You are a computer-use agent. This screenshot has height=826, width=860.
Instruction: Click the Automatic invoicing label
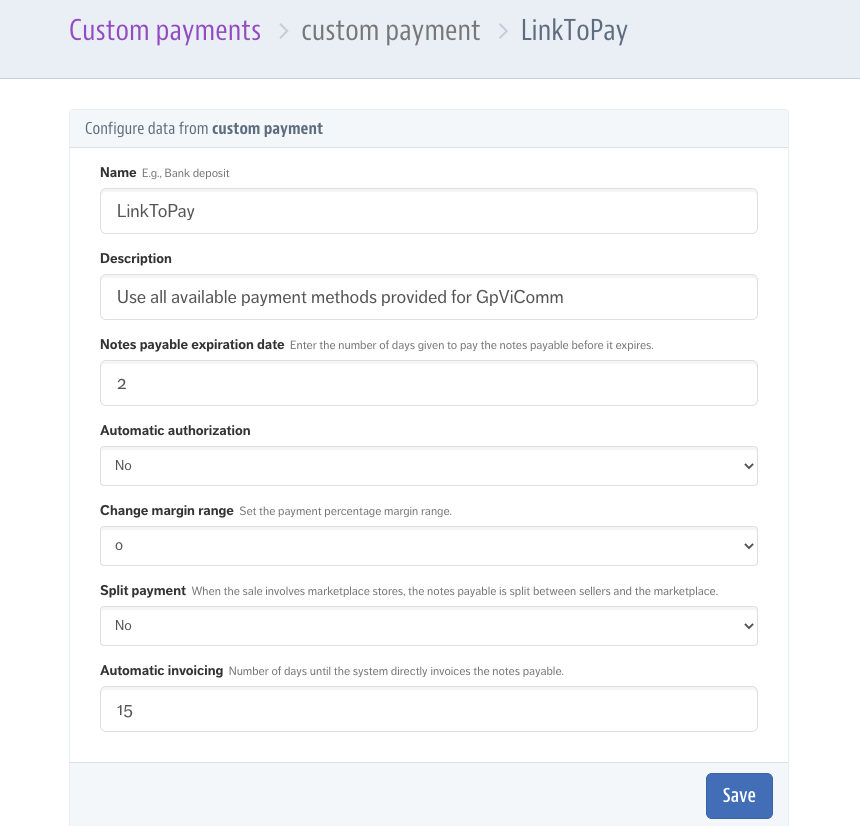coord(161,671)
